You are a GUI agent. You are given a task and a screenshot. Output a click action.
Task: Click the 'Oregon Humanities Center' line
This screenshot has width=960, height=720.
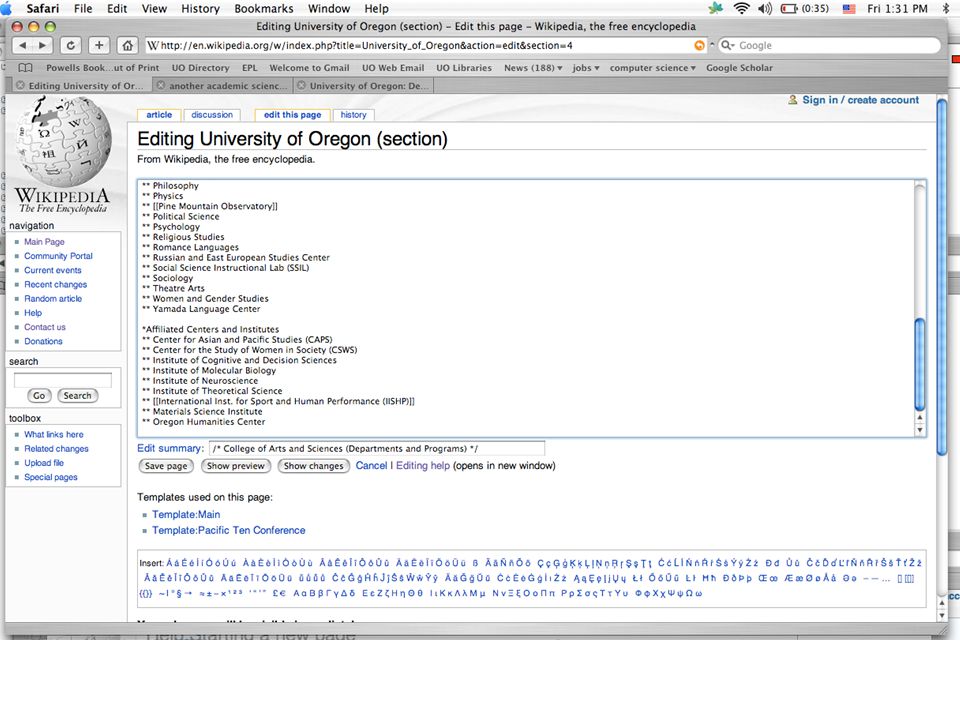click(x=204, y=422)
